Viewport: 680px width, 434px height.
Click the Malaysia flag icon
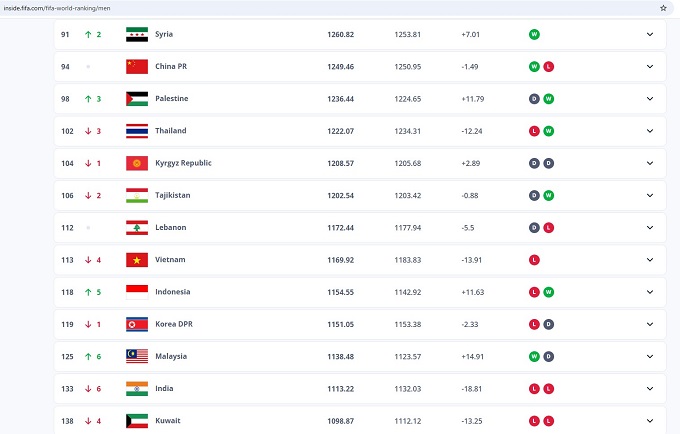coord(137,356)
